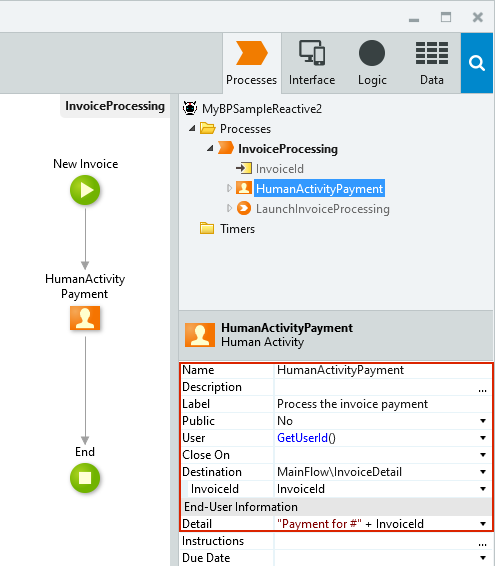Open the Data tab
495x566 pixels.
pyautogui.click(x=431, y=63)
